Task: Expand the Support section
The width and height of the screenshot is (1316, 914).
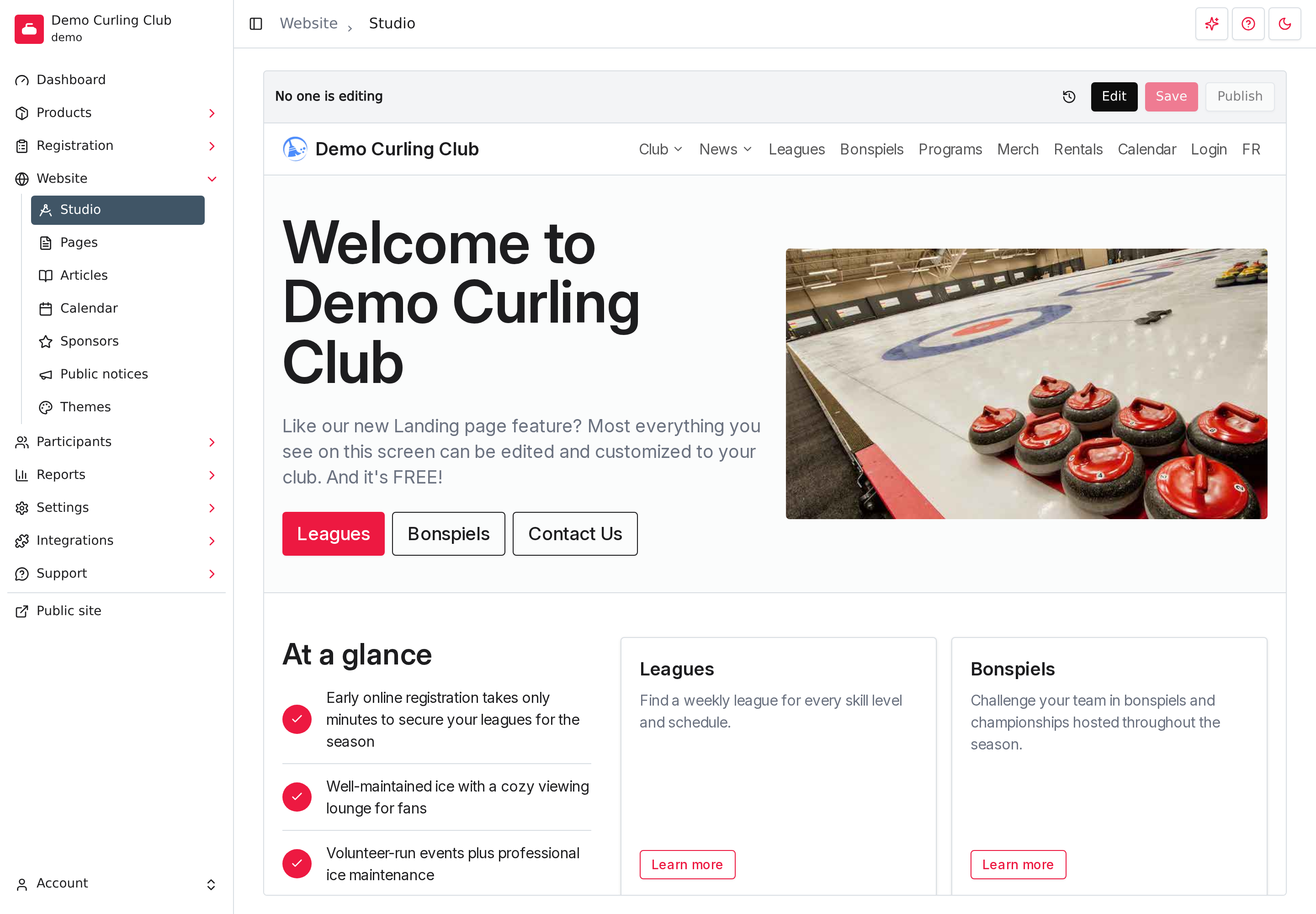Action: pos(117,574)
